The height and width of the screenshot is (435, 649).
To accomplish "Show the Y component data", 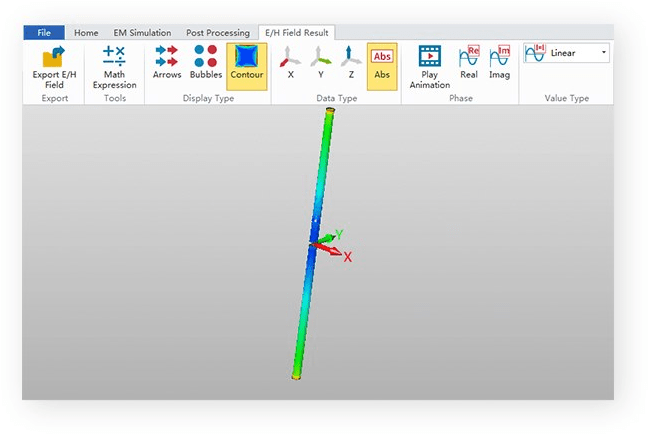I will coord(321,62).
